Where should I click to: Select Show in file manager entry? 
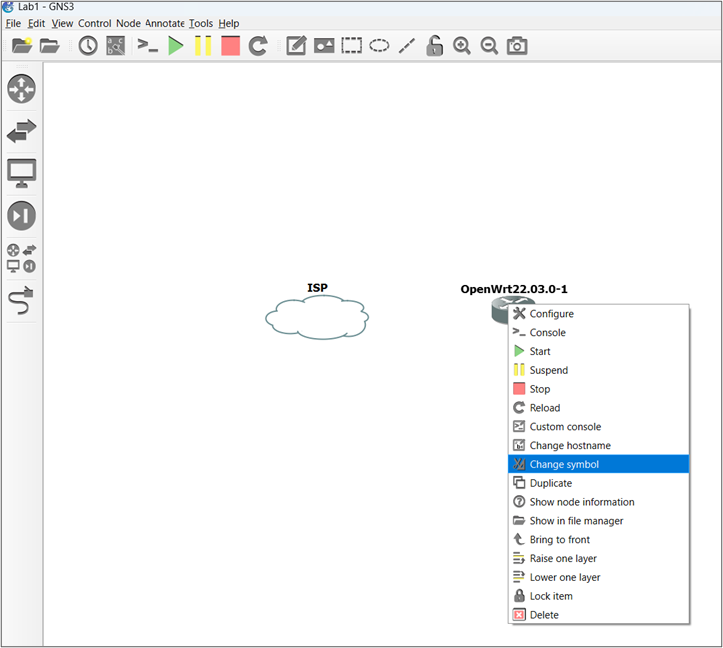[x=599, y=521]
